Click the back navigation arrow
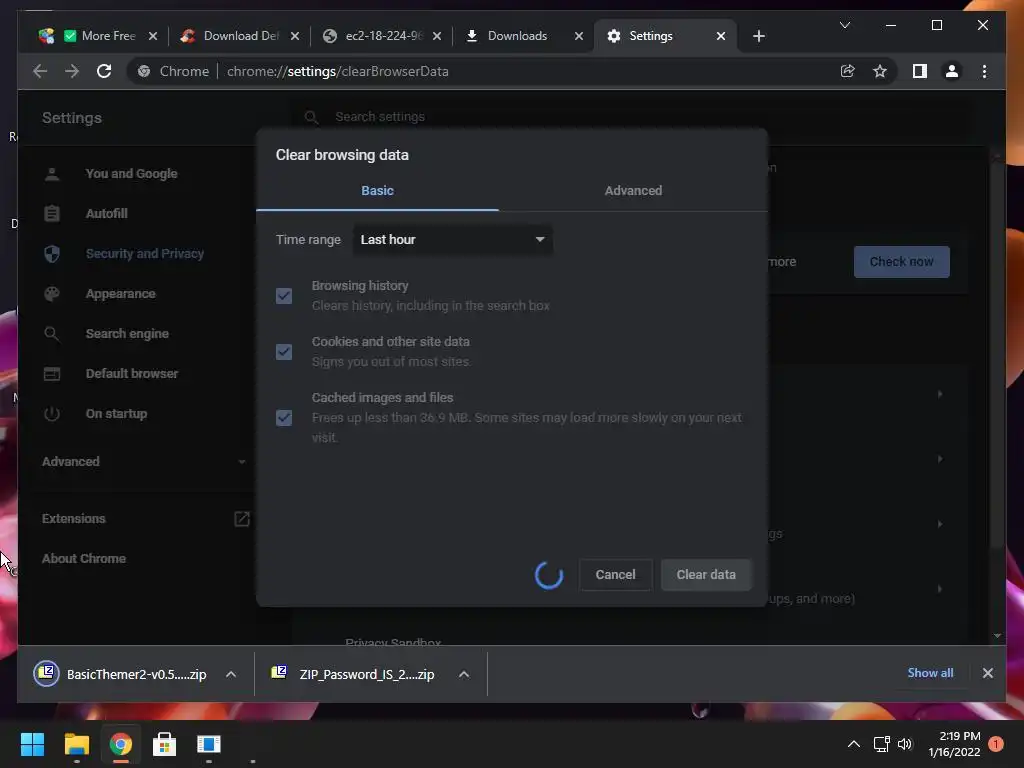Viewport: 1024px width, 768px height. point(40,71)
